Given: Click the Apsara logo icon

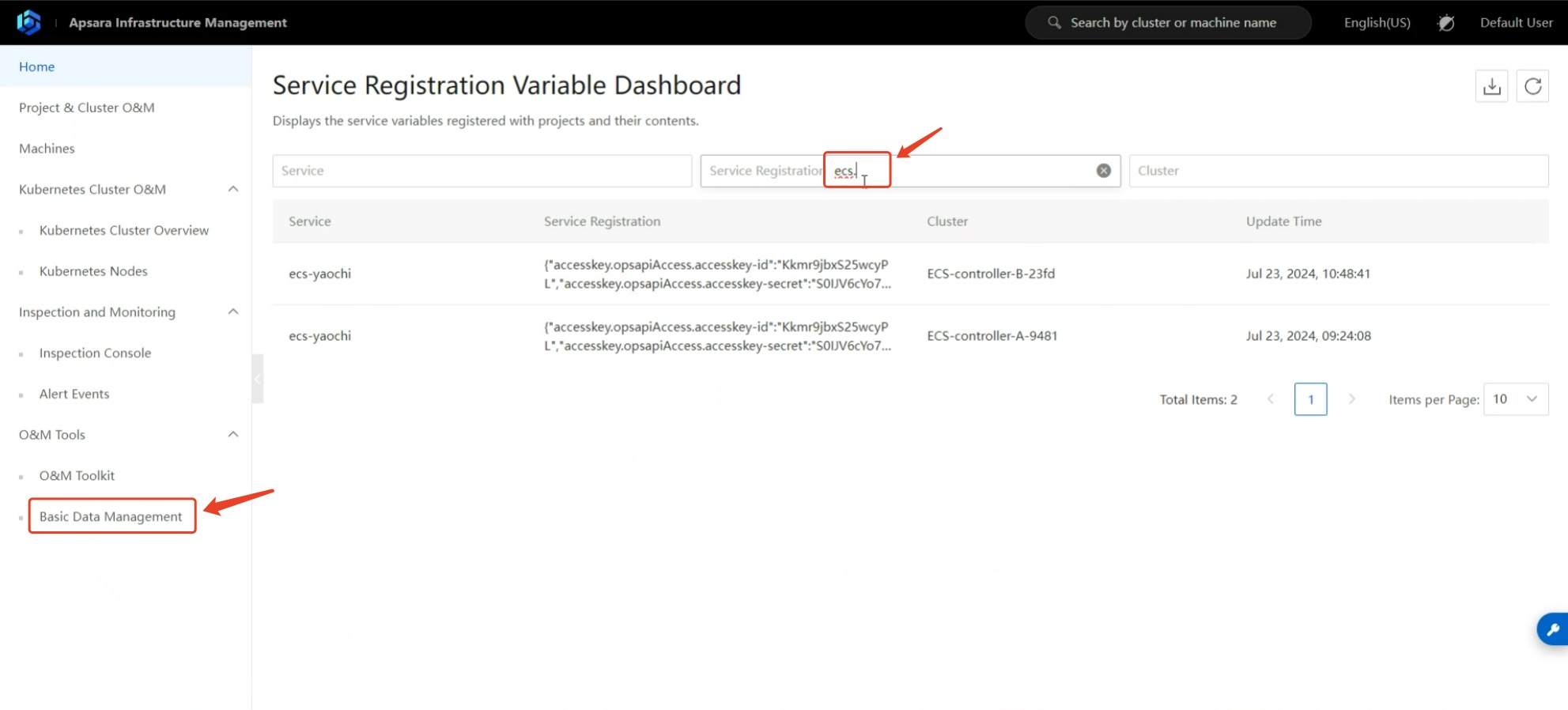Looking at the screenshot, I should [x=28, y=22].
